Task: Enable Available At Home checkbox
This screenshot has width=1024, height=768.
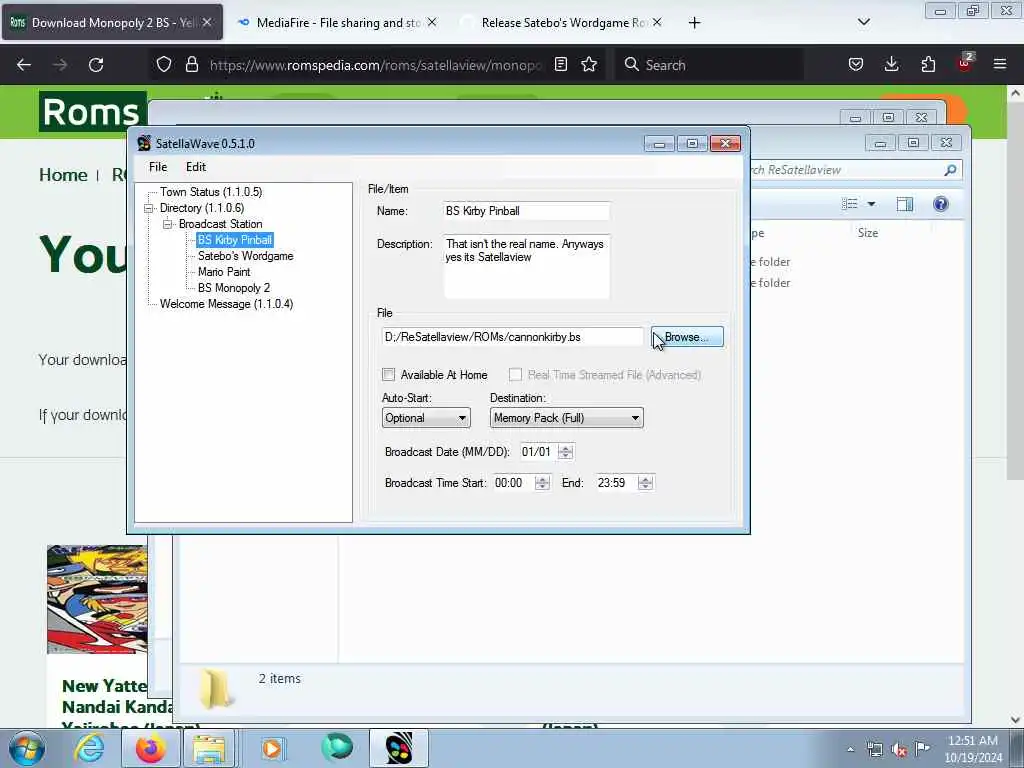Action: 389,374
